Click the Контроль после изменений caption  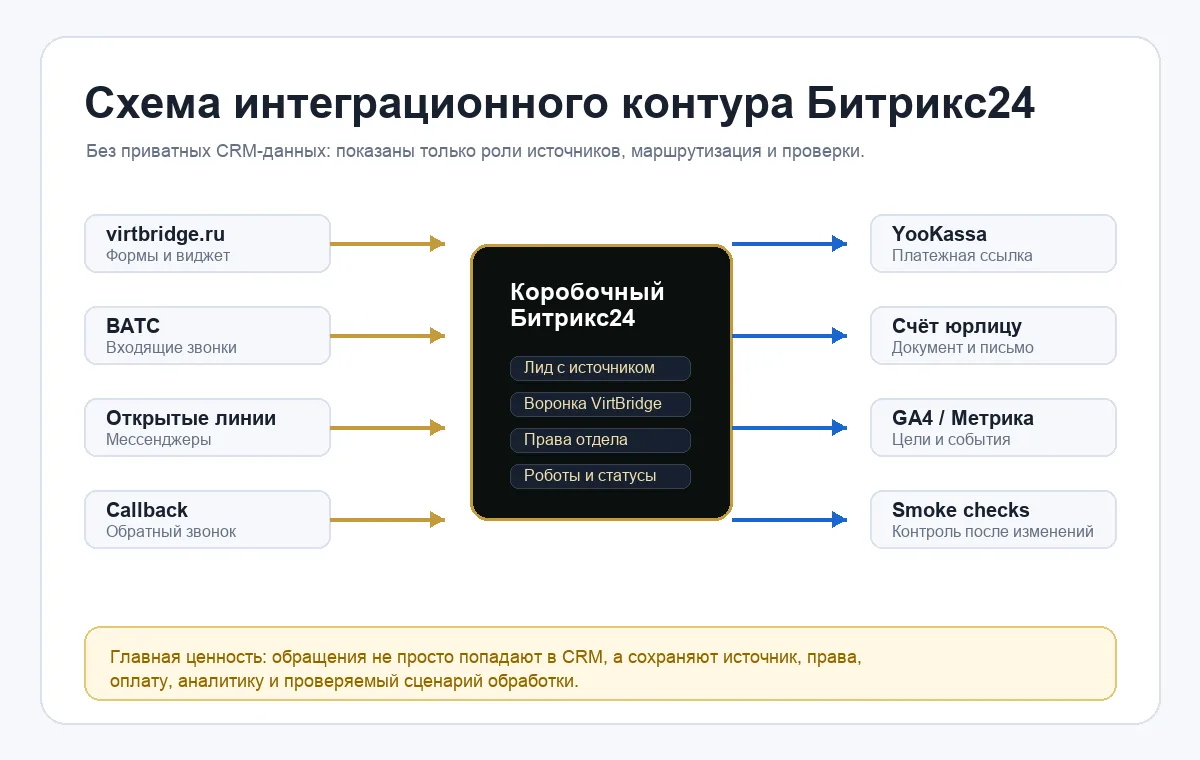coord(993,532)
